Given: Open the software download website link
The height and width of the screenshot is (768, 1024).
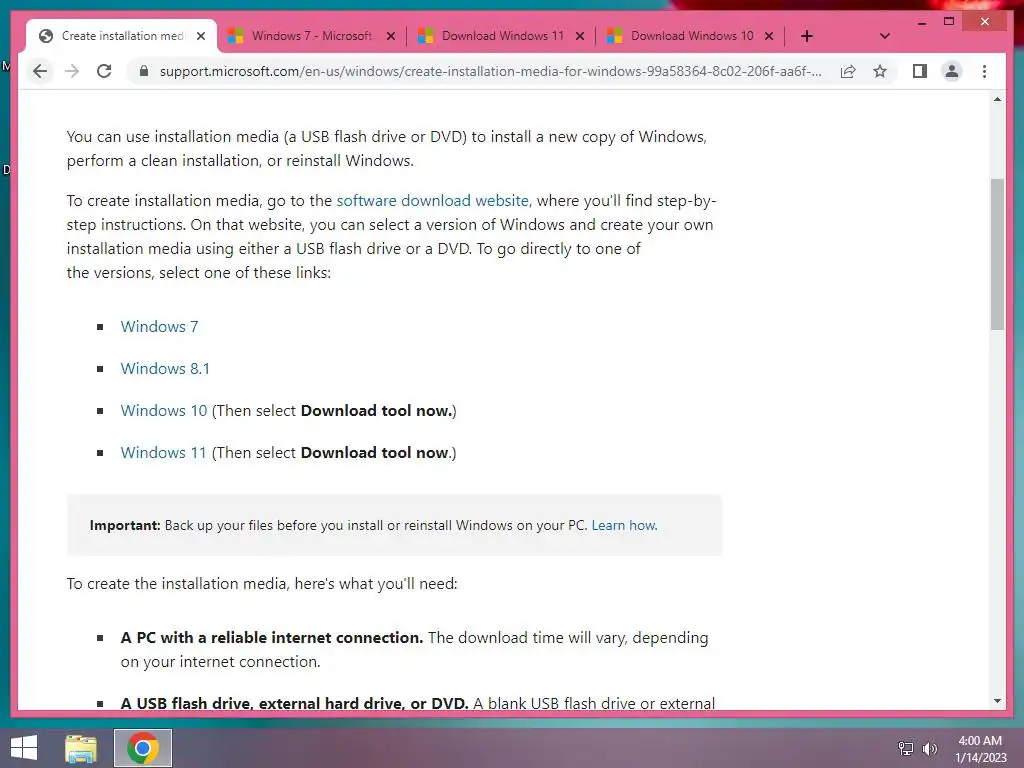Looking at the screenshot, I should (x=432, y=200).
